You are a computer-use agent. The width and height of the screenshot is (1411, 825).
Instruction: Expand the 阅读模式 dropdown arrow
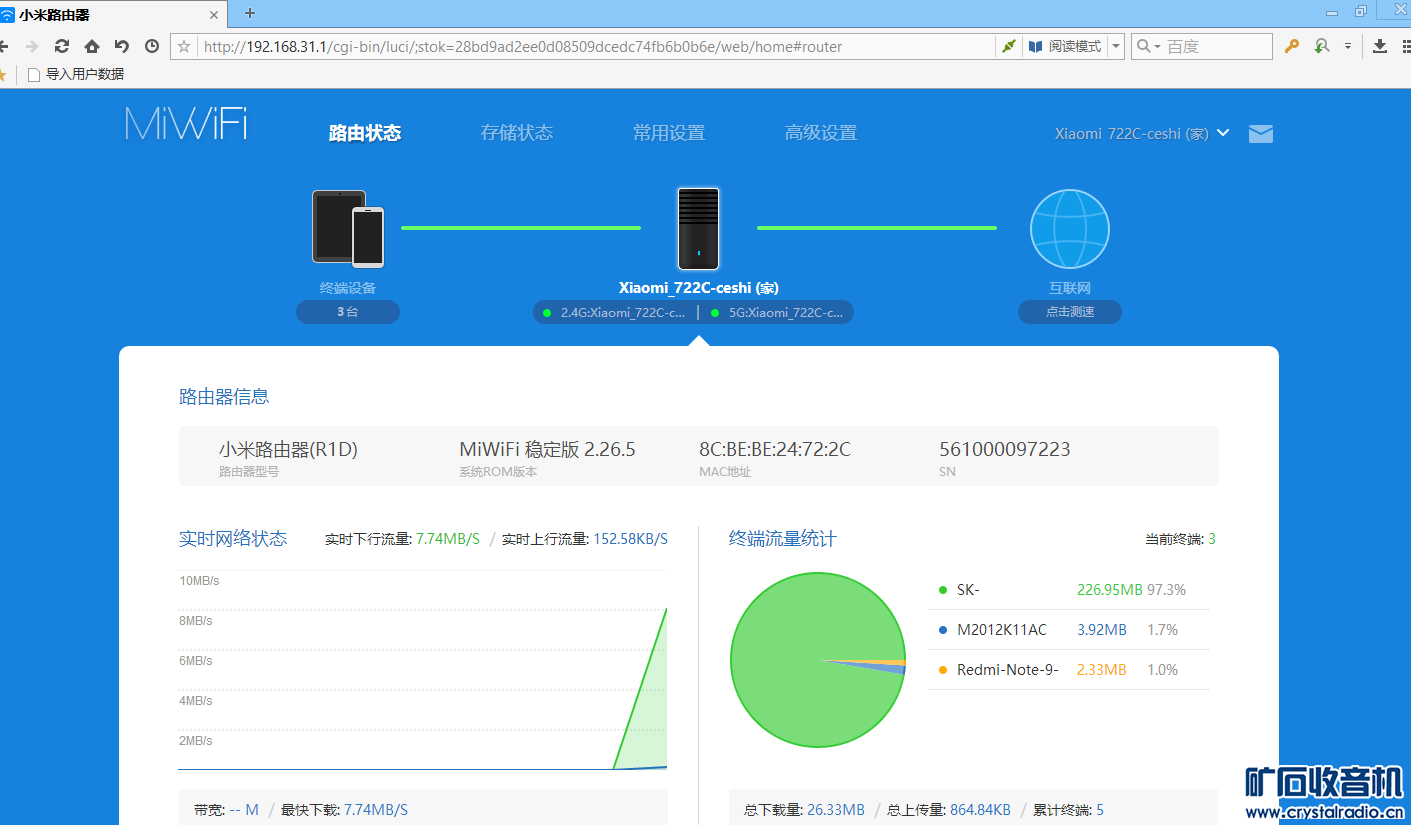tap(1116, 46)
